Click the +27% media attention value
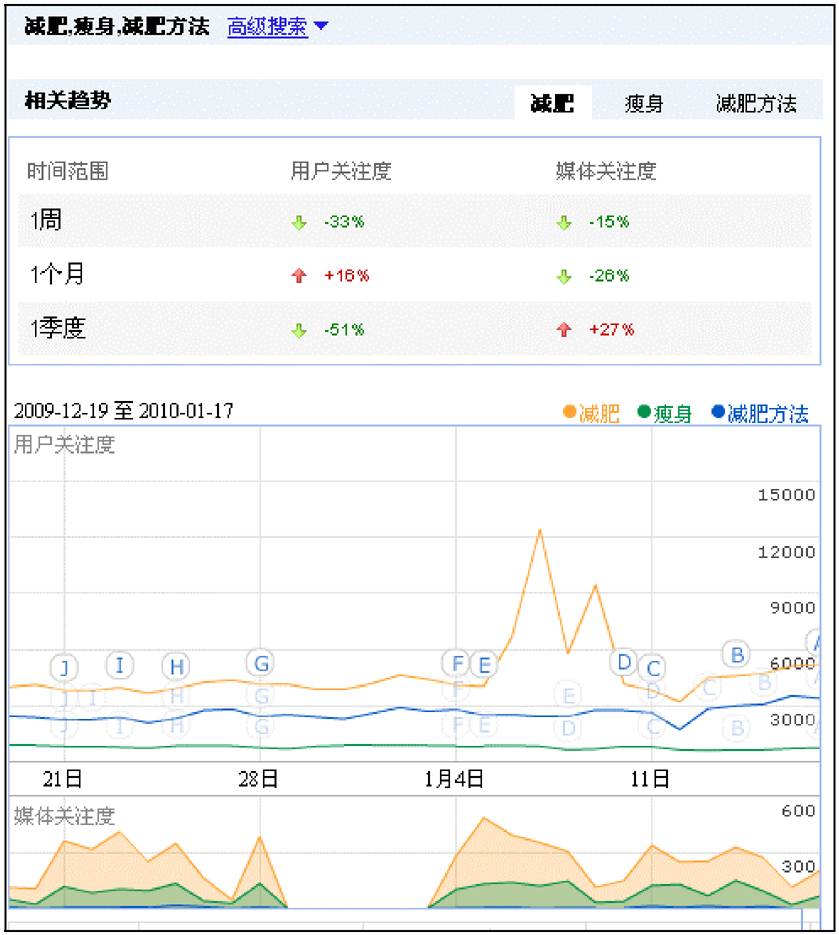Image resolution: width=839 pixels, height=935 pixels. point(611,329)
